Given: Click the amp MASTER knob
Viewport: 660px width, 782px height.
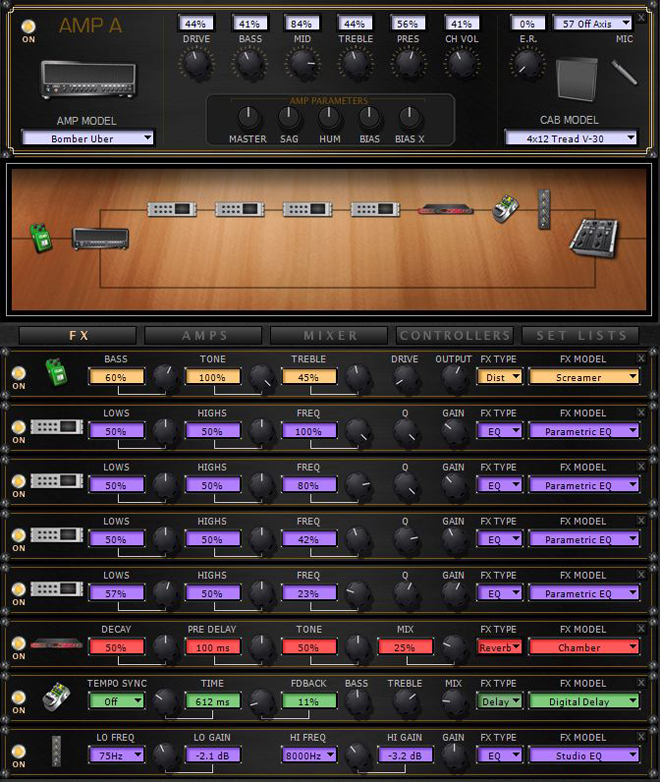Looking at the screenshot, I should coord(248,118).
